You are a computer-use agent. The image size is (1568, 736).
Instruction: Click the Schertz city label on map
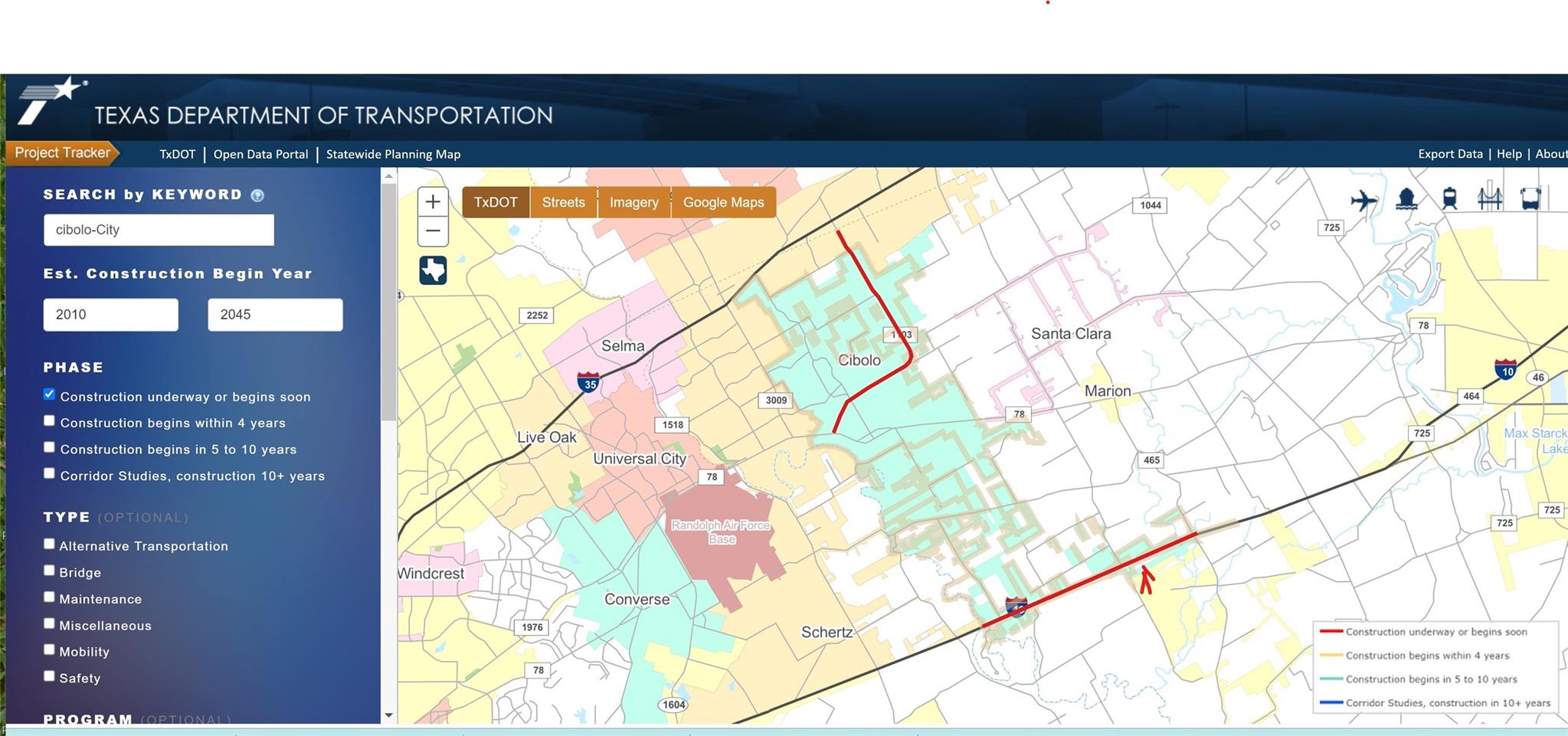(827, 633)
